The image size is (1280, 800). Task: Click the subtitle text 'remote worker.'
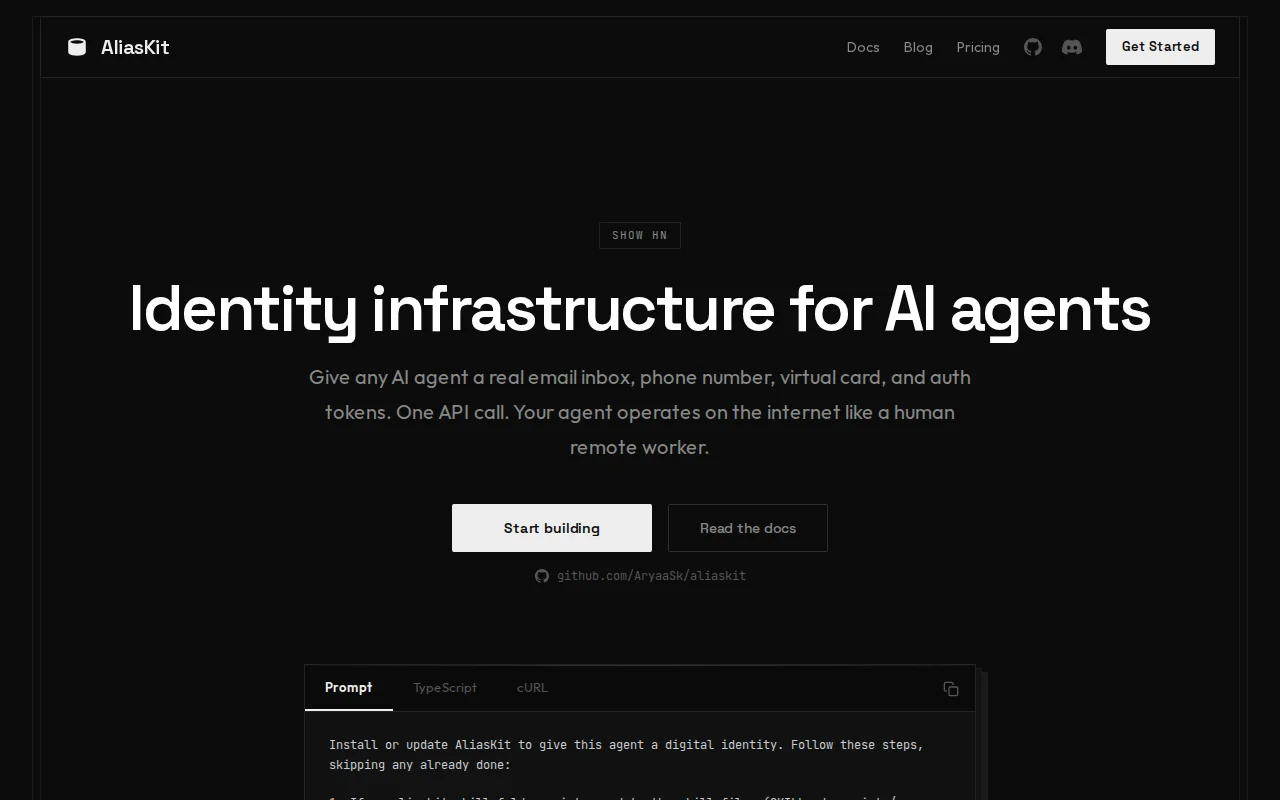coord(640,447)
